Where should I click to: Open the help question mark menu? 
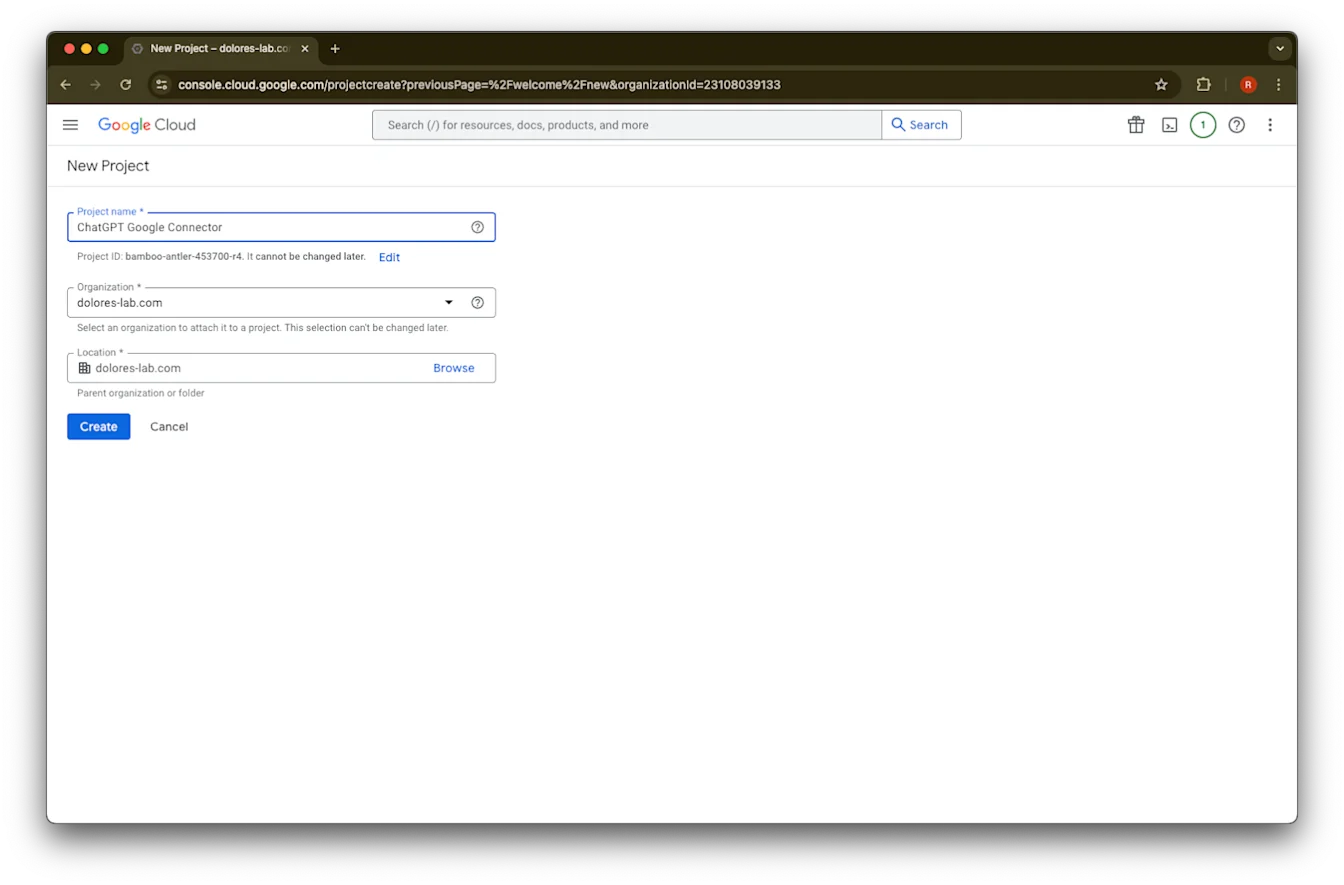pos(1236,125)
